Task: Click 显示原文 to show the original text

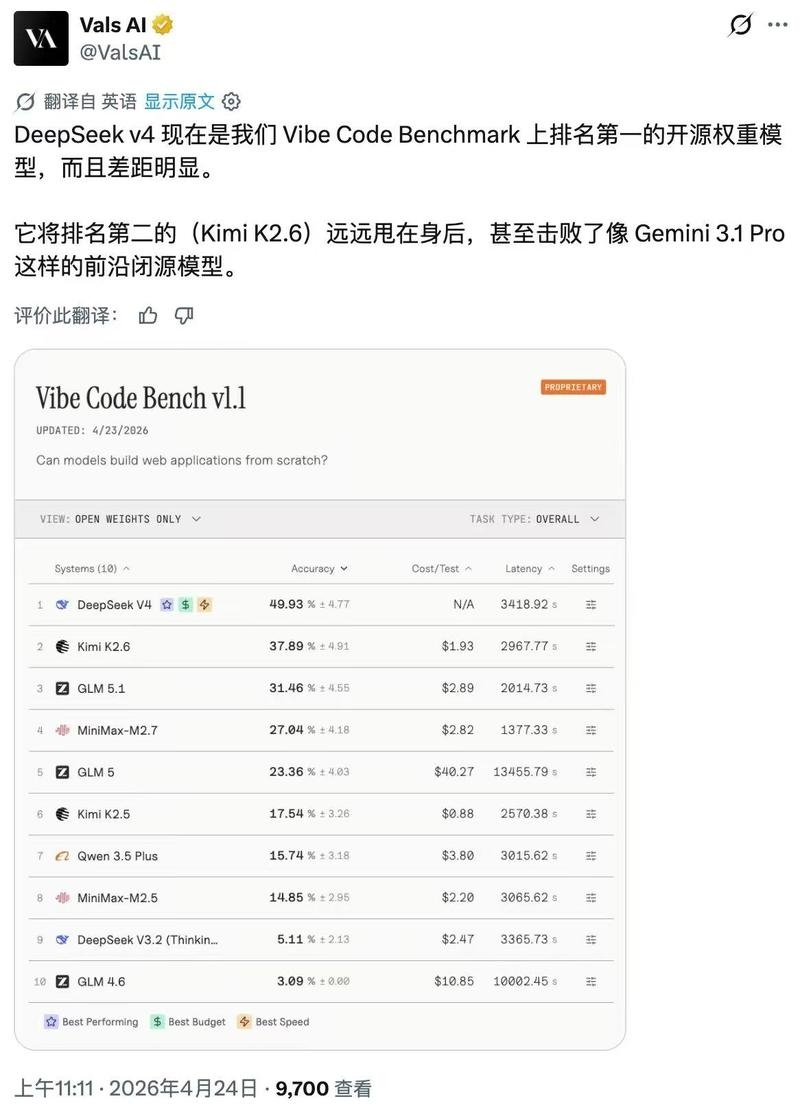Action: point(179,102)
